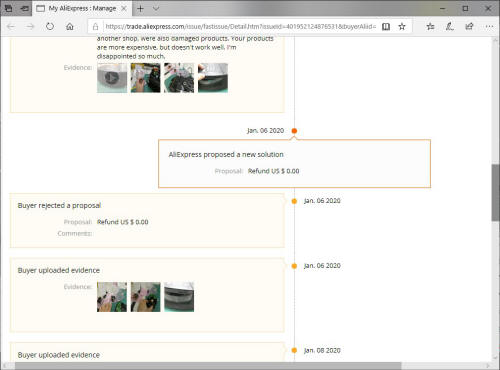Open the tab preview dropdown chevron
The image size is (500, 370).
(156, 8)
